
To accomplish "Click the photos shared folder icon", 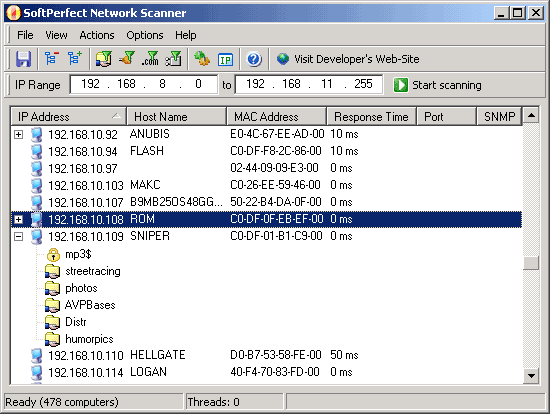I will 53,288.
